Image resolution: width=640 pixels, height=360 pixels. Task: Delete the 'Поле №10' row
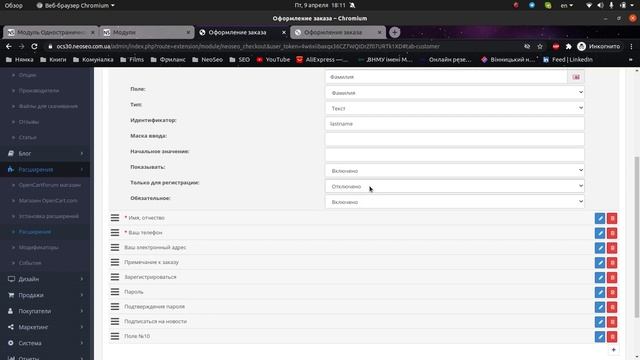[612, 337]
